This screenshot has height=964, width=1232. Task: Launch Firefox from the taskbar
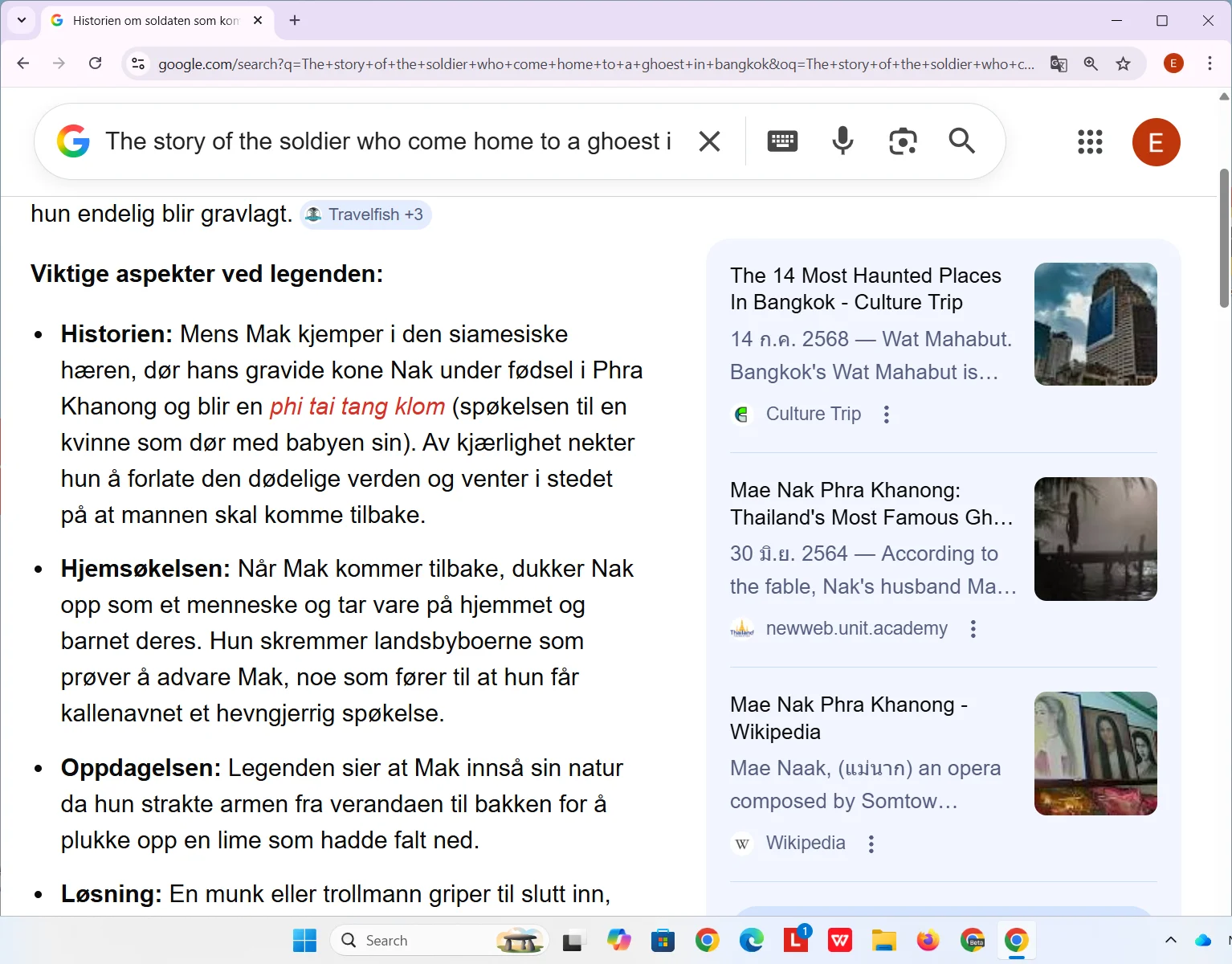(x=928, y=940)
